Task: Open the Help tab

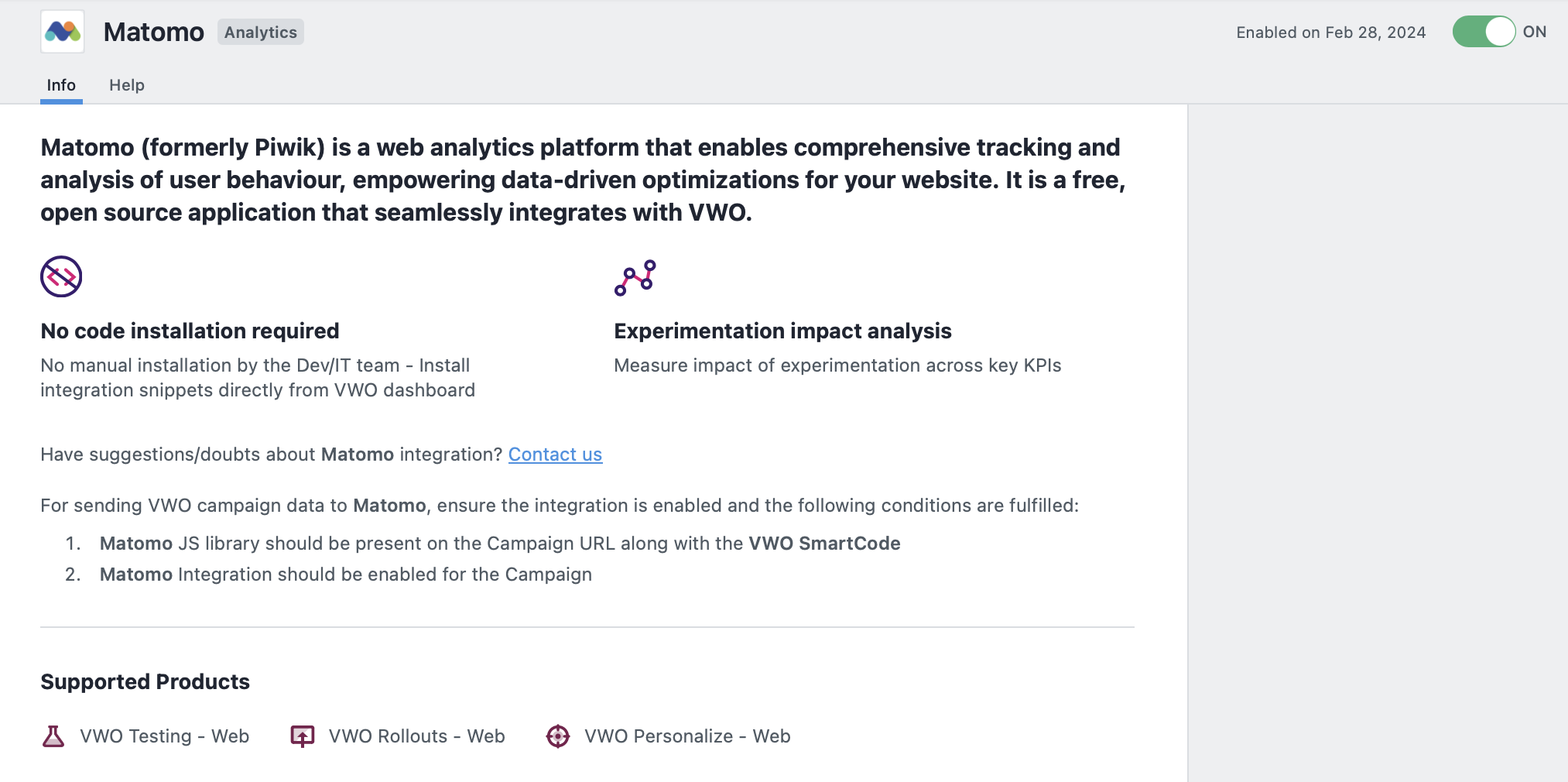Action: tap(127, 85)
